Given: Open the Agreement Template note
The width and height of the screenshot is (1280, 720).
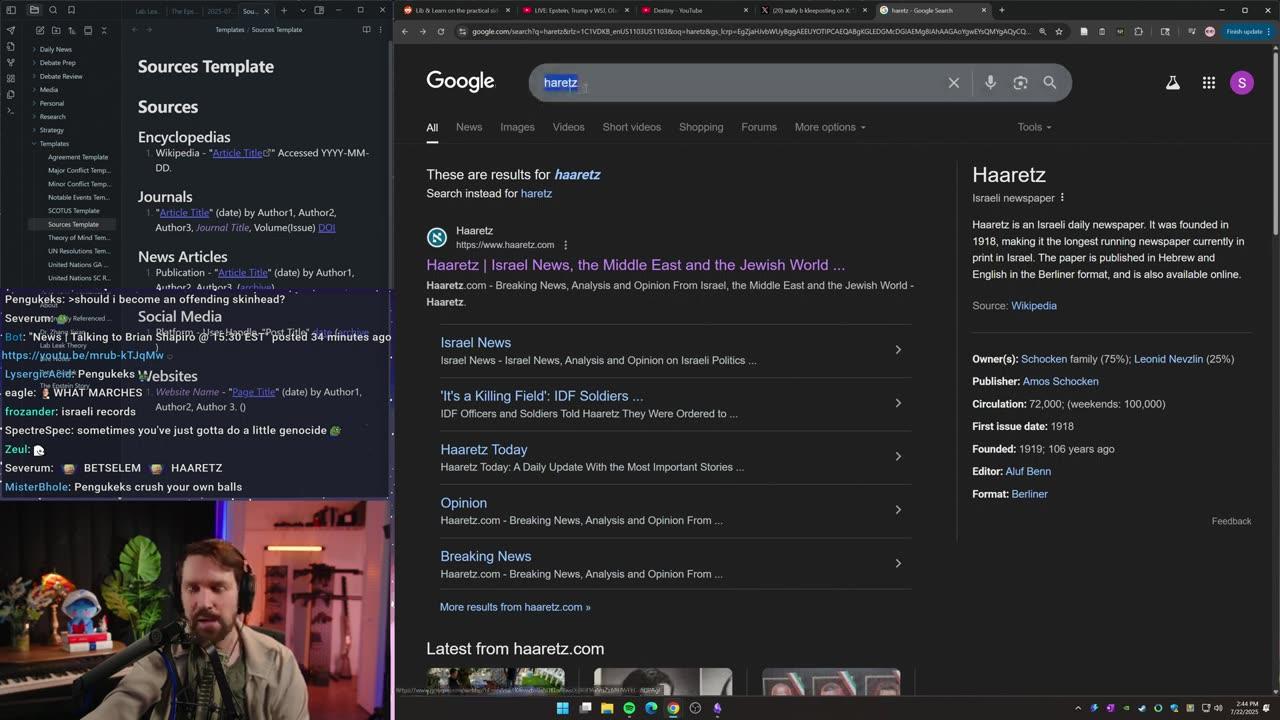Looking at the screenshot, I should (78, 157).
